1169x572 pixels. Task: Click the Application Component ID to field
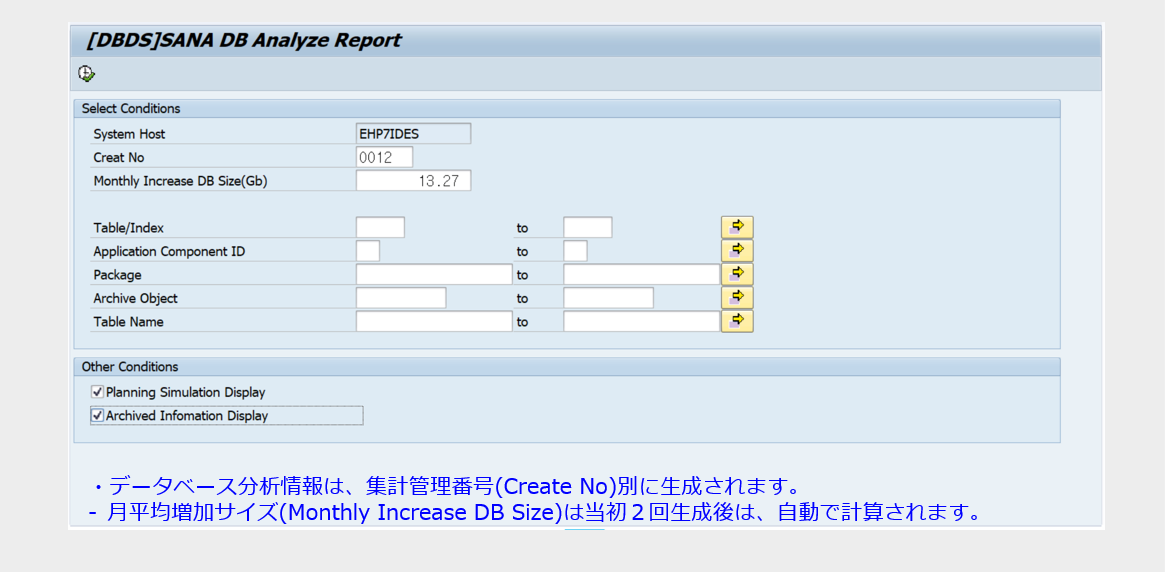[x=575, y=251]
